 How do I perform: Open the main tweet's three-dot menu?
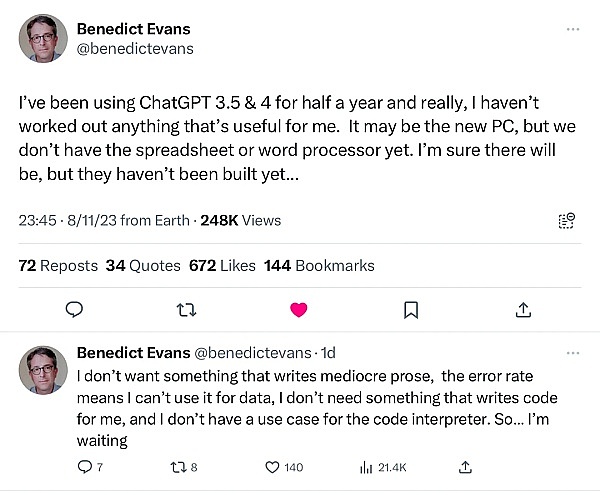573,29
